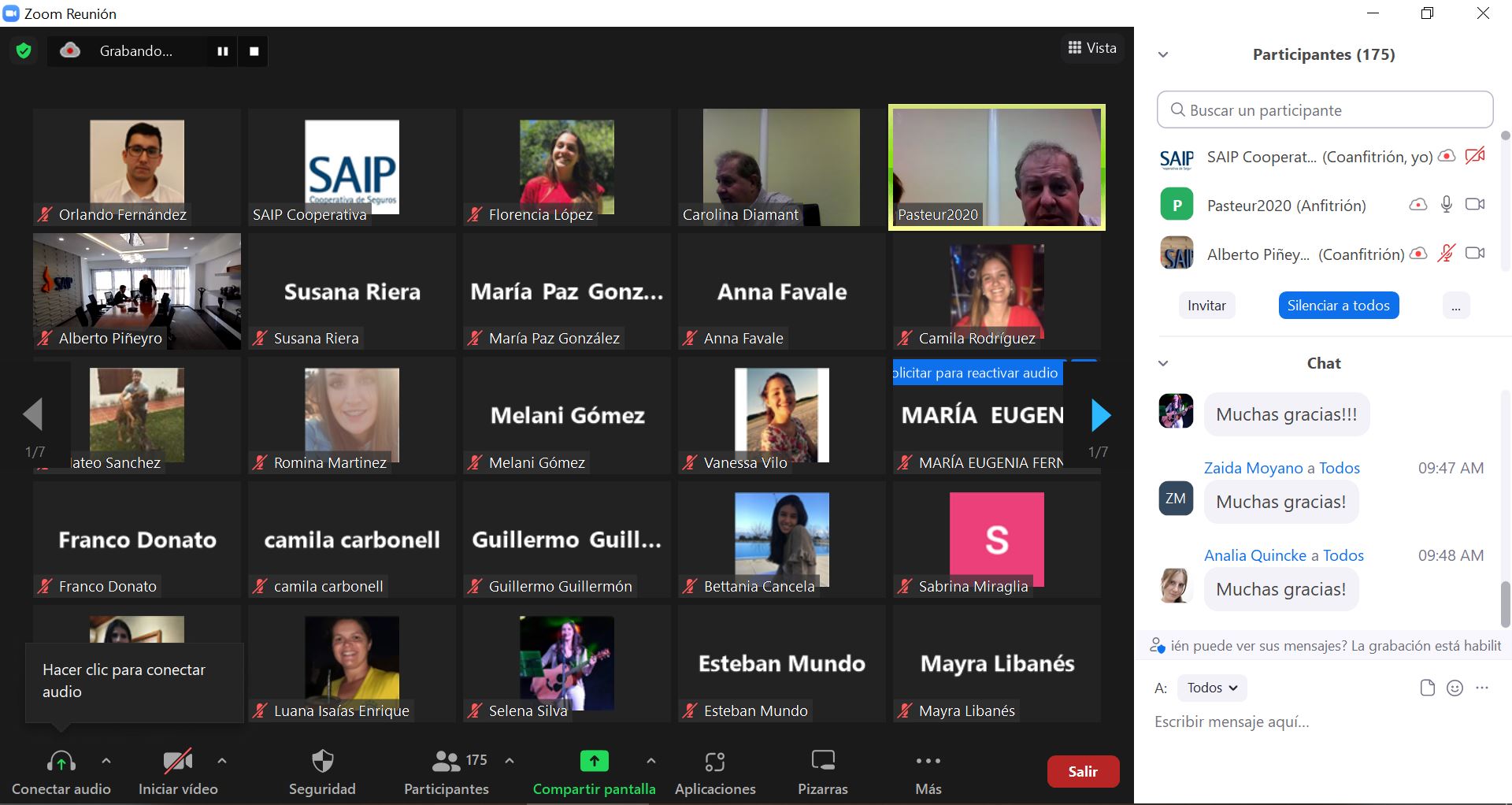The width and height of the screenshot is (1512, 805).
Task: Pause the recording
Action: [223, 51]
